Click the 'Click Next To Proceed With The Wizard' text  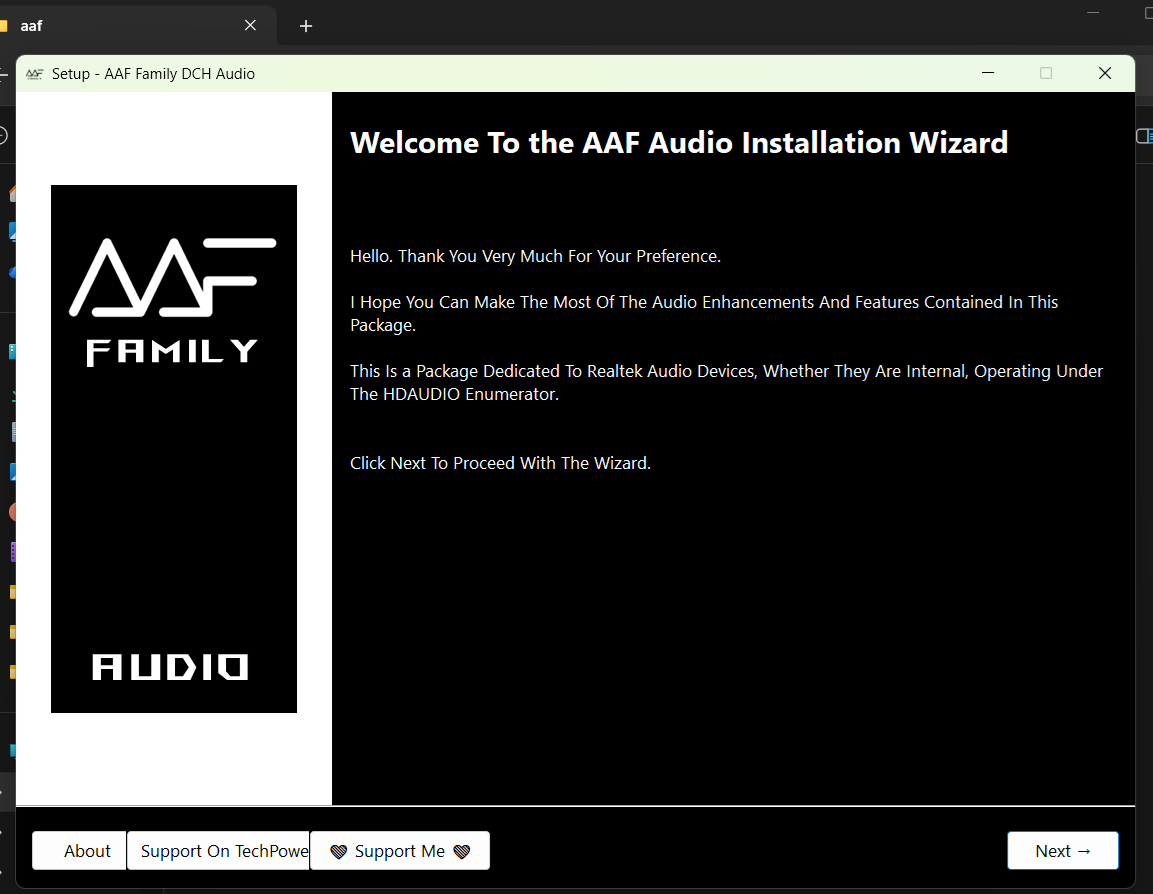[500, 463]
